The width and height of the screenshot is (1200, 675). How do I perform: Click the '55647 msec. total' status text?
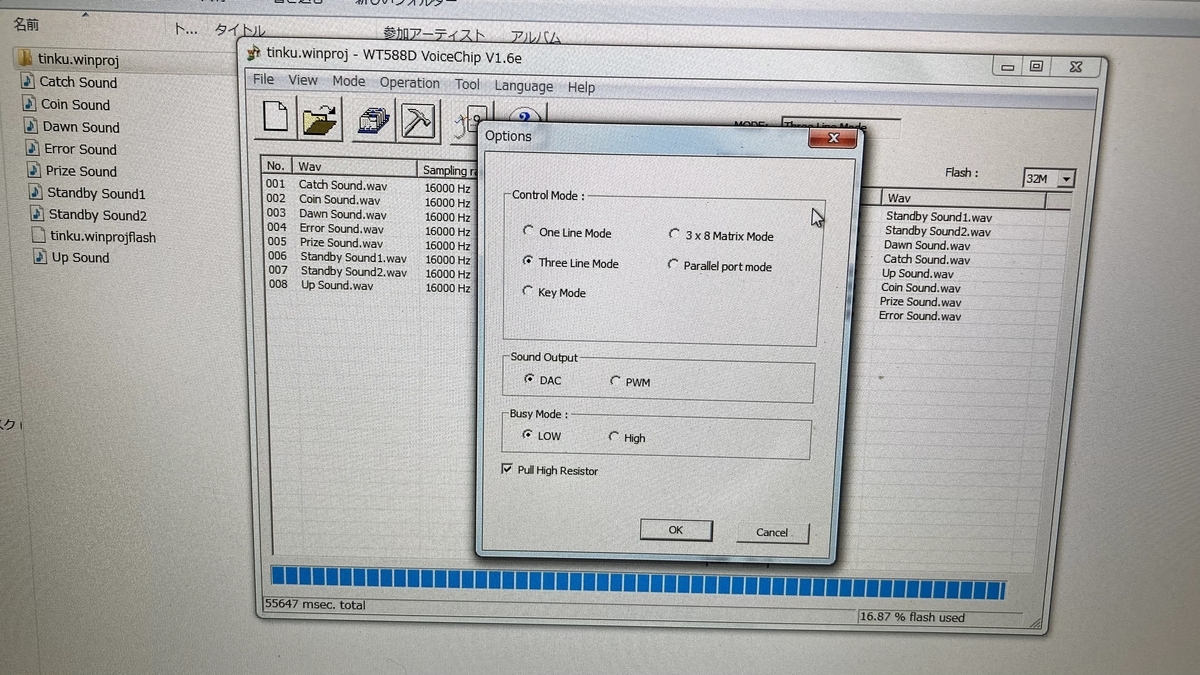pyautogui.click(x=315, y=604)
